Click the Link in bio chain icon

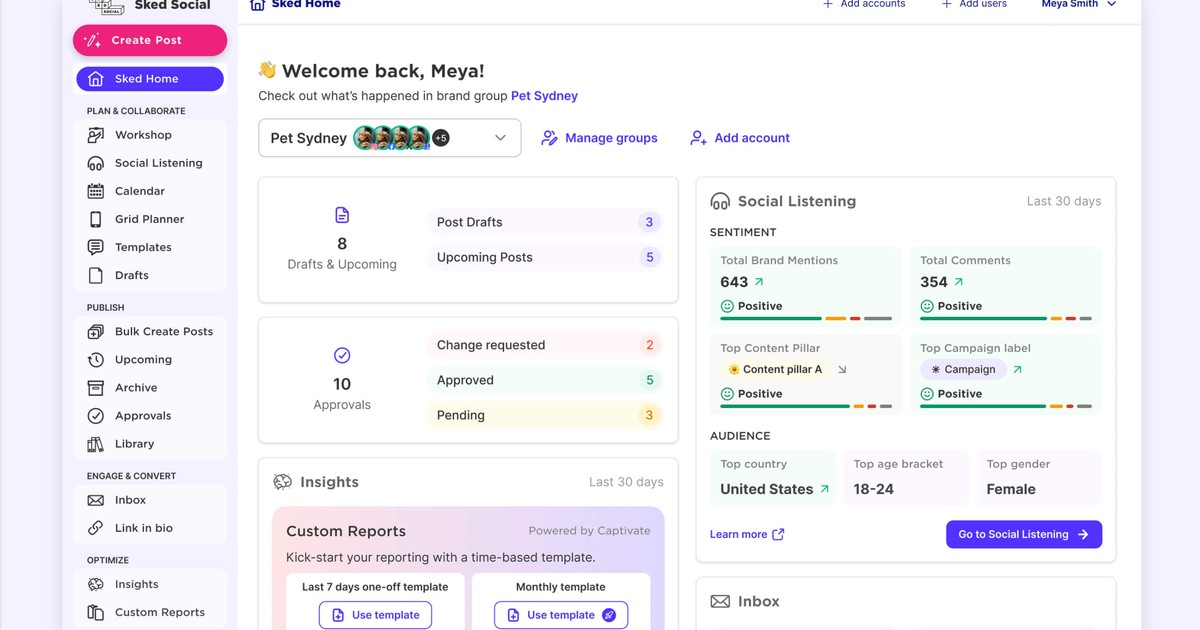[96, 528]
